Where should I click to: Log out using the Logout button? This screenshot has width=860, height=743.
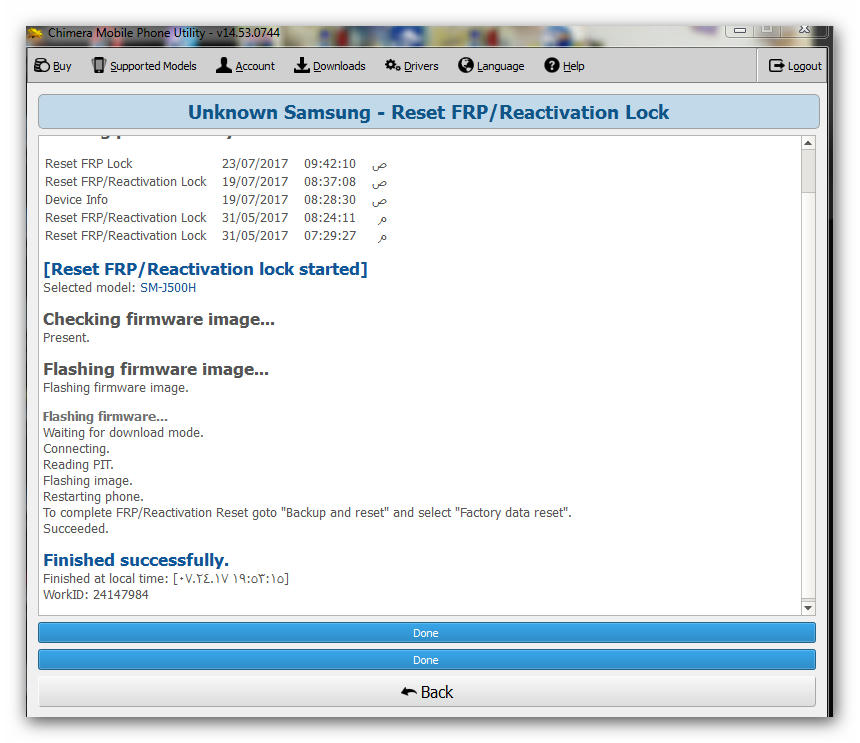click(x=795, y=66)
